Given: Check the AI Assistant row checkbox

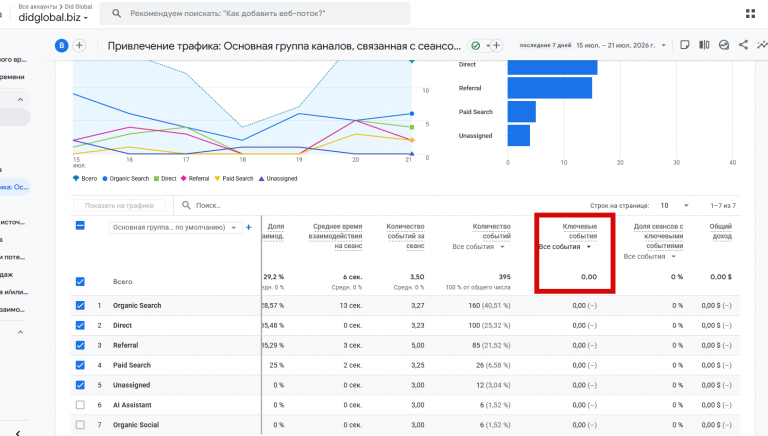Looking at the screenshot, I should (x=80, y=405).
